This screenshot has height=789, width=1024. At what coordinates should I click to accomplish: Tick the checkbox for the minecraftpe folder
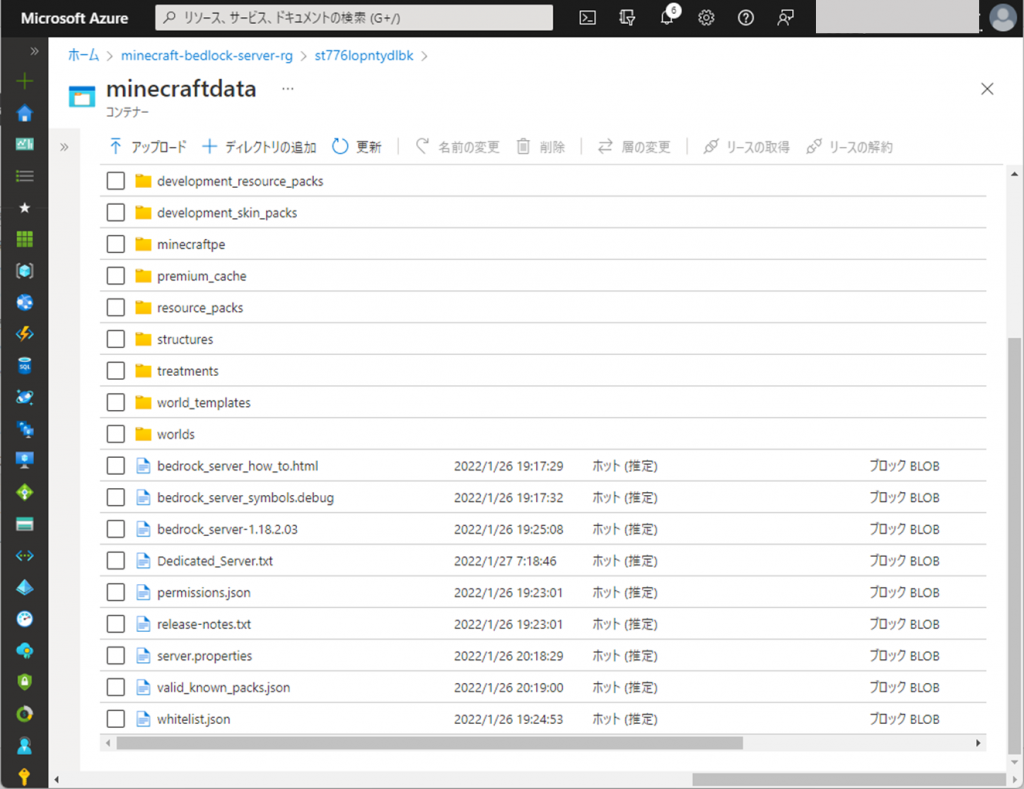point(116,244)
